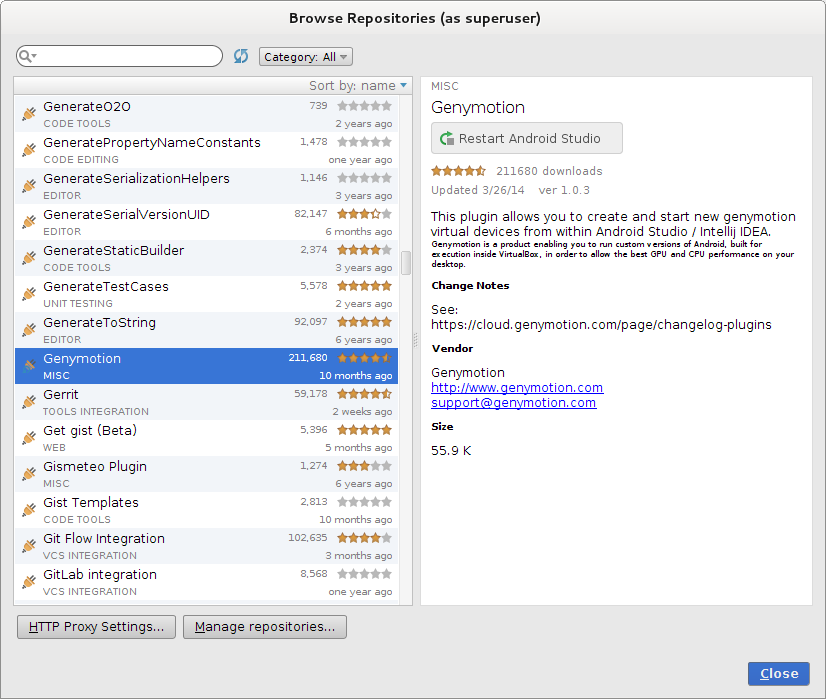
Task: Select the GenerateSerialVersionUID plugin name
Action: pos(126,214)
